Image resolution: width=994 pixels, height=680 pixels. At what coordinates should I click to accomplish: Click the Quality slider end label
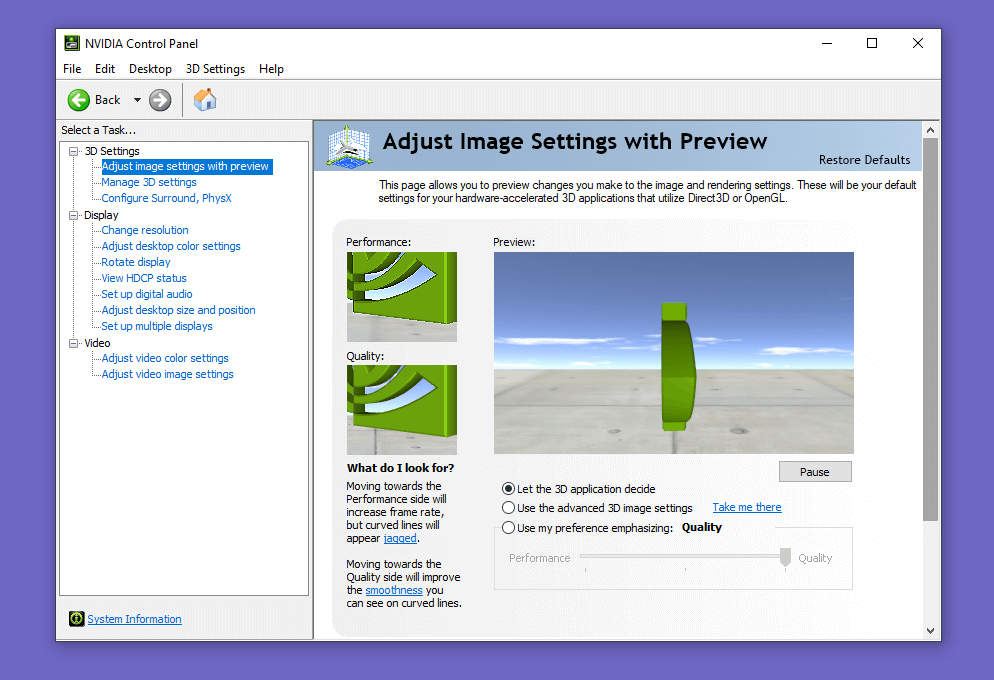pos(815,558)
